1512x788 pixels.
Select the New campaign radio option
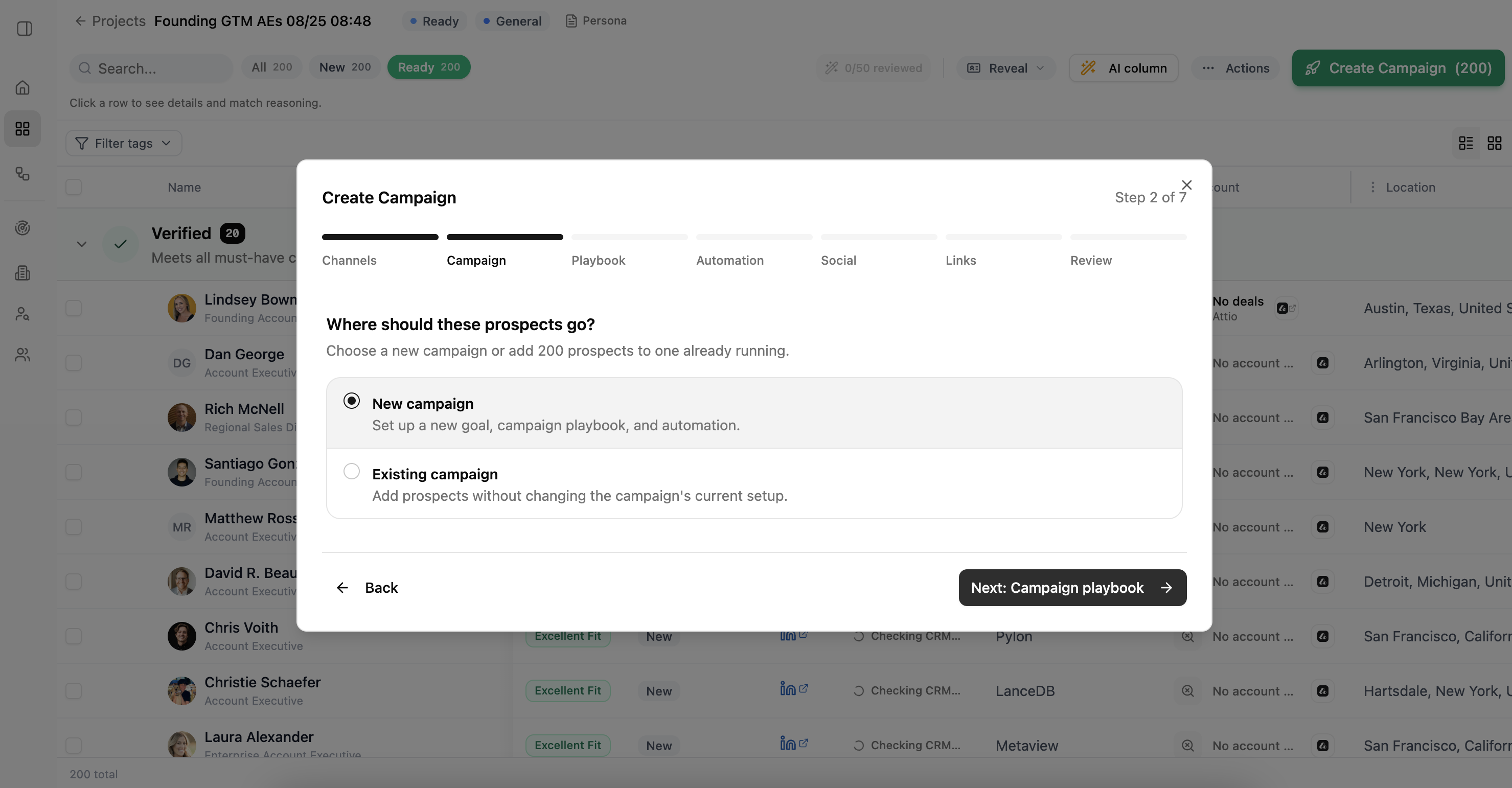[352, 401]
